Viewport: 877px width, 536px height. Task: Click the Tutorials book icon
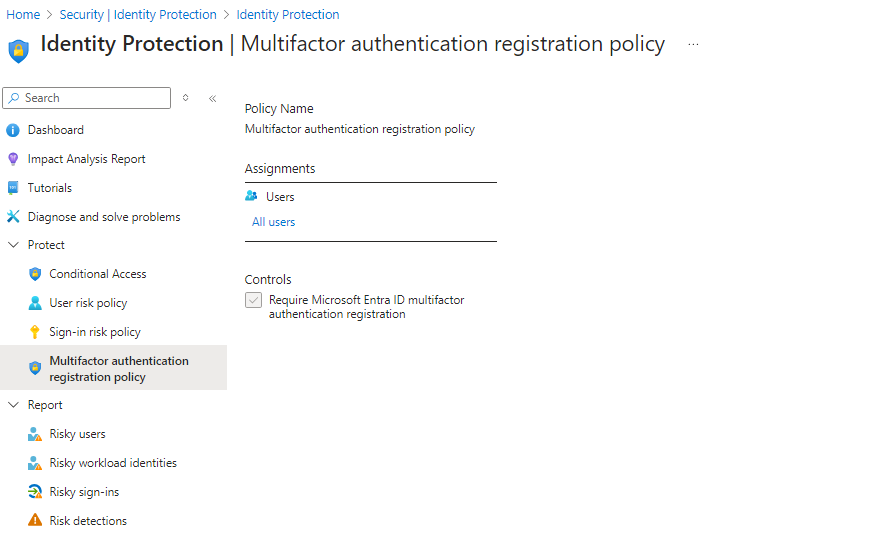[13, 188]
